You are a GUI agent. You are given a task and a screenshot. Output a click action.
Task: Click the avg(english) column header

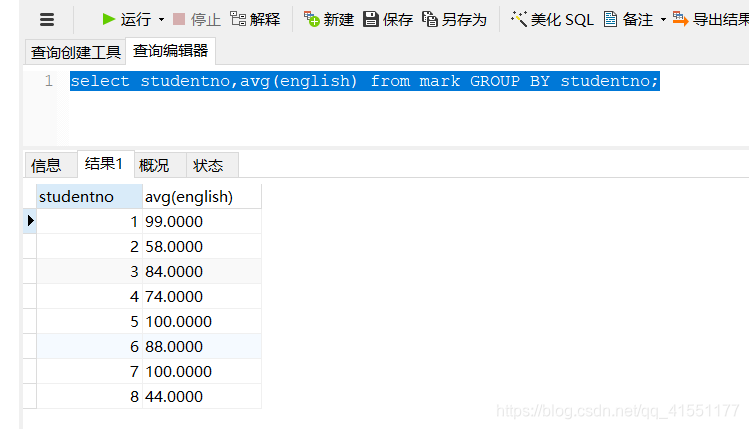pos(202,196)
